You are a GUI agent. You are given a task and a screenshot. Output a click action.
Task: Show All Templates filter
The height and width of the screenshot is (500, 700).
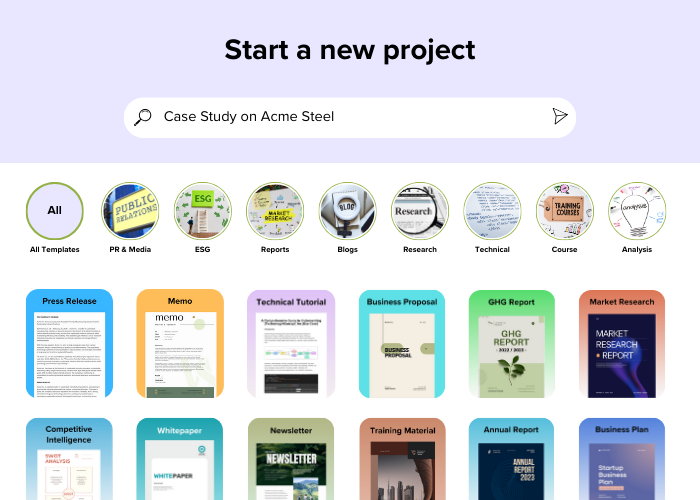click(x=54, y=211)
